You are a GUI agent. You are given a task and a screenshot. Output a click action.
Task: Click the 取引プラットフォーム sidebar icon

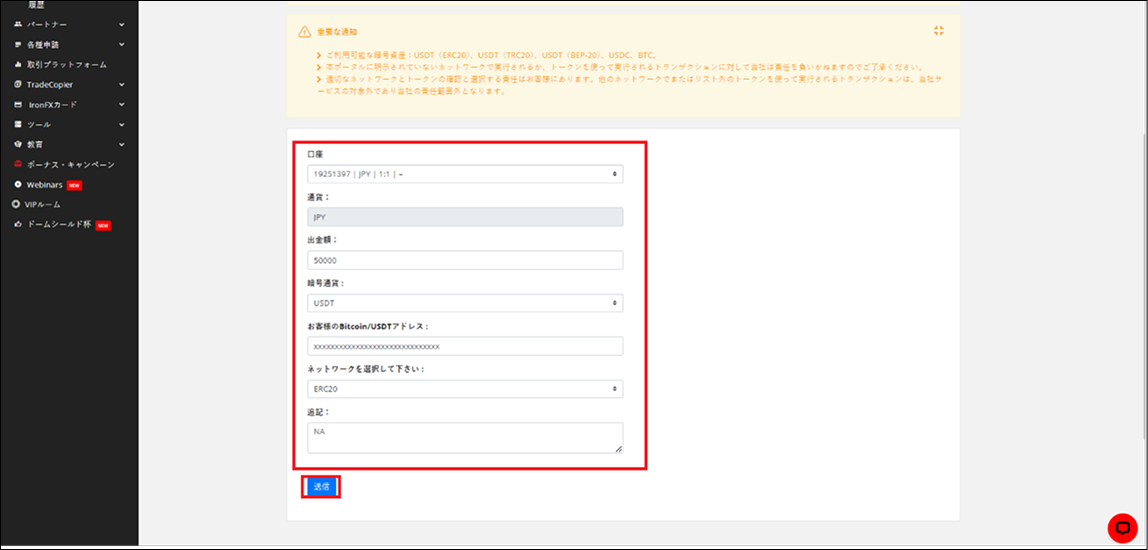[18, 64]
